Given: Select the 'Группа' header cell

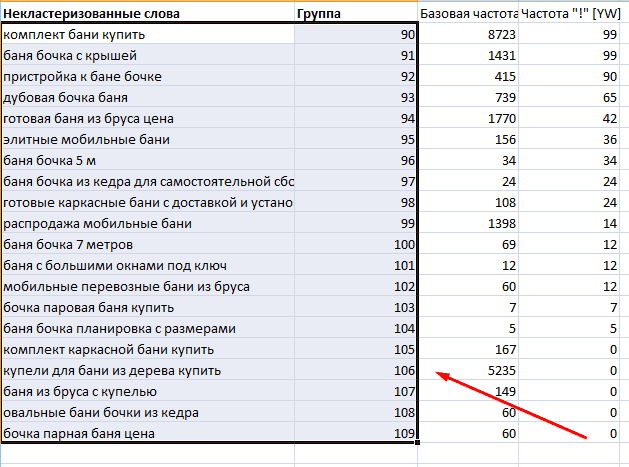Looking at the screenshot, I should tap(356, 13).
